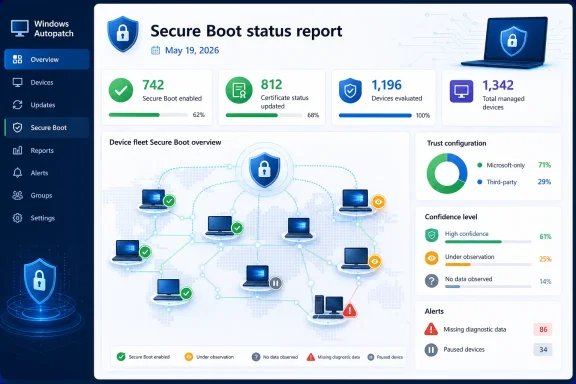This screenshot has height=384, width=576.
Task: Click the Secure Boot enabled legend checkmark icon
Action: [121, 356]
